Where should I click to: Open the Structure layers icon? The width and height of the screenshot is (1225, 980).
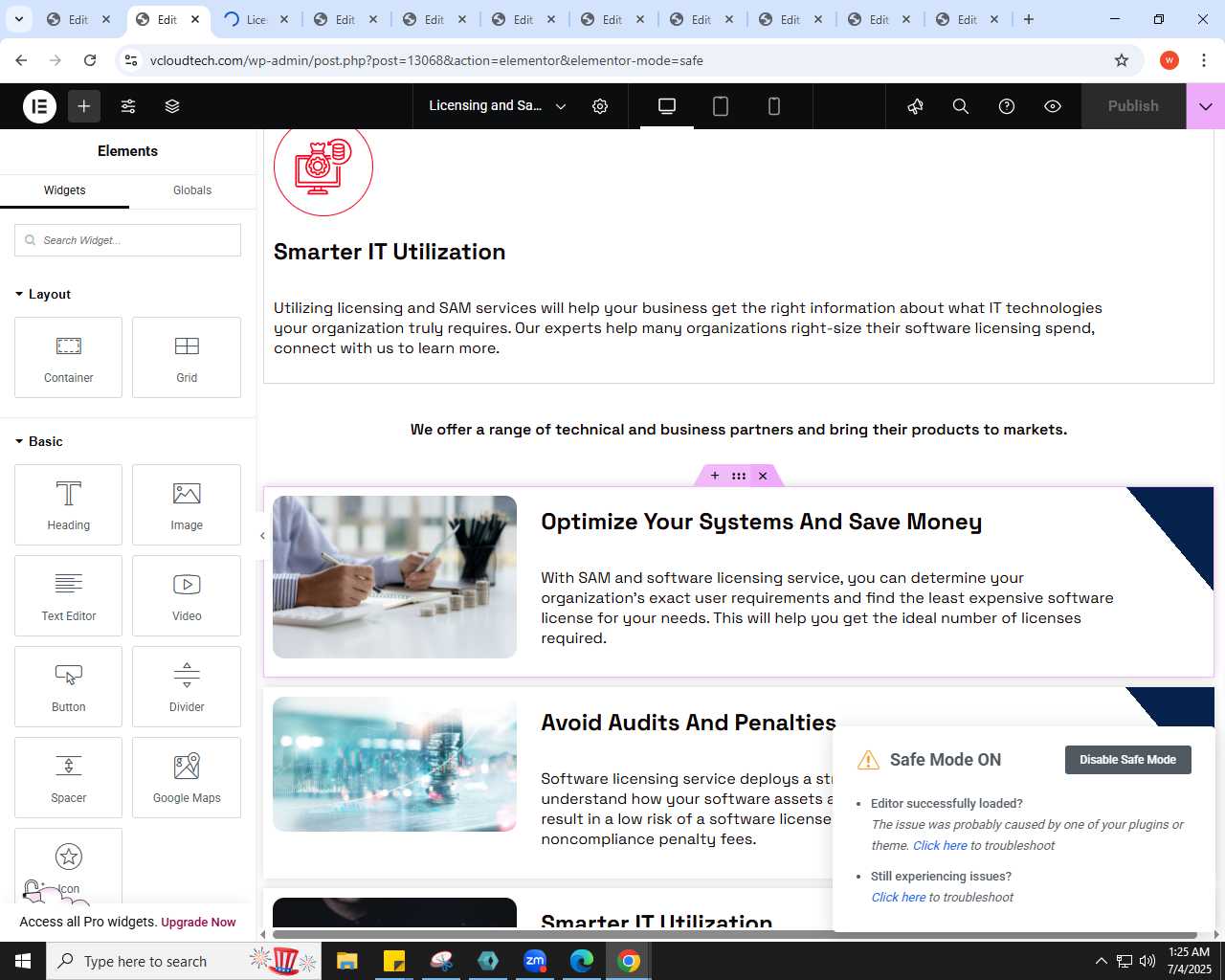point(172,106)
